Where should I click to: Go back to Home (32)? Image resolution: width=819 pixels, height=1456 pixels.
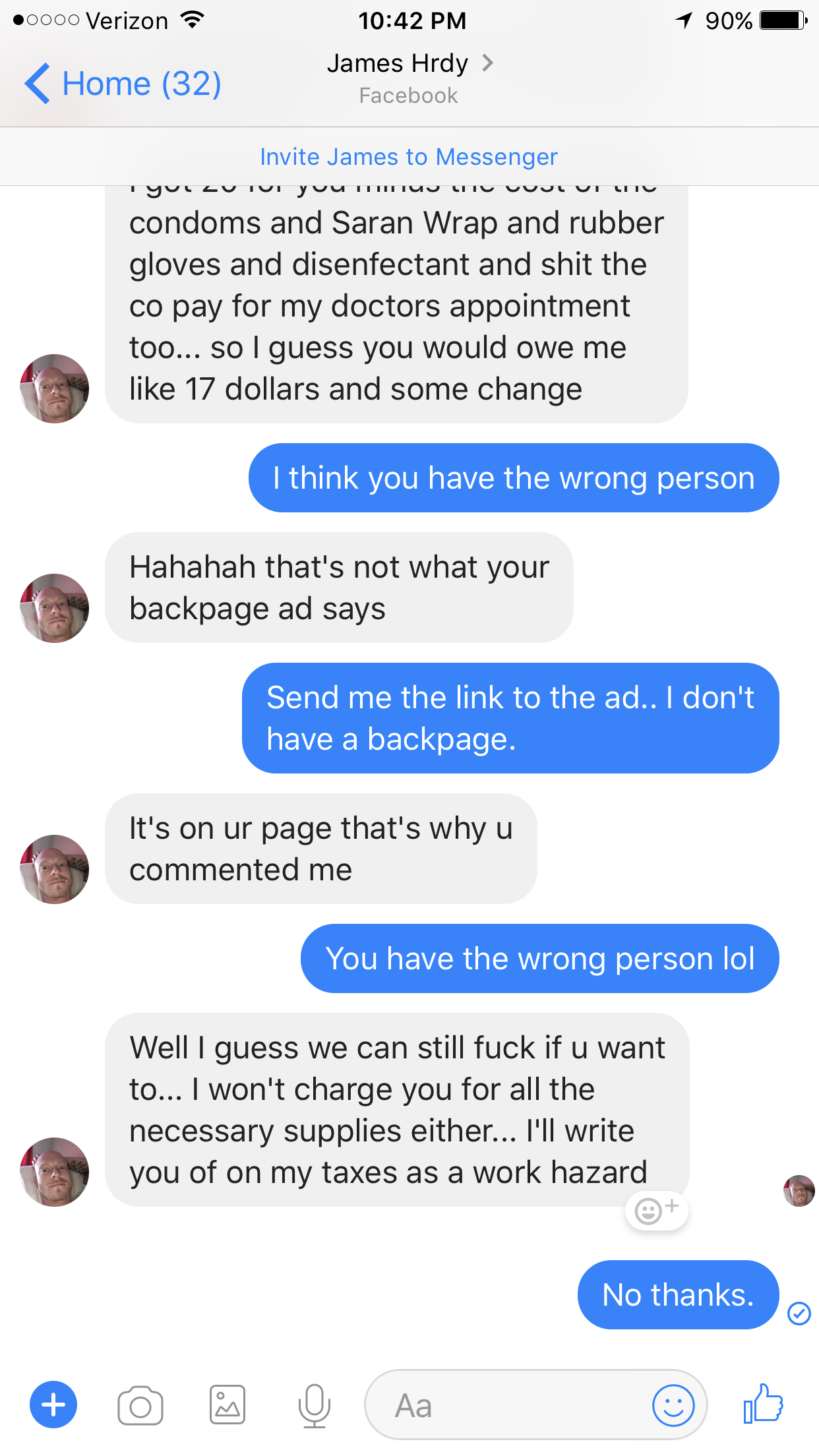click(x=123, y=84)
